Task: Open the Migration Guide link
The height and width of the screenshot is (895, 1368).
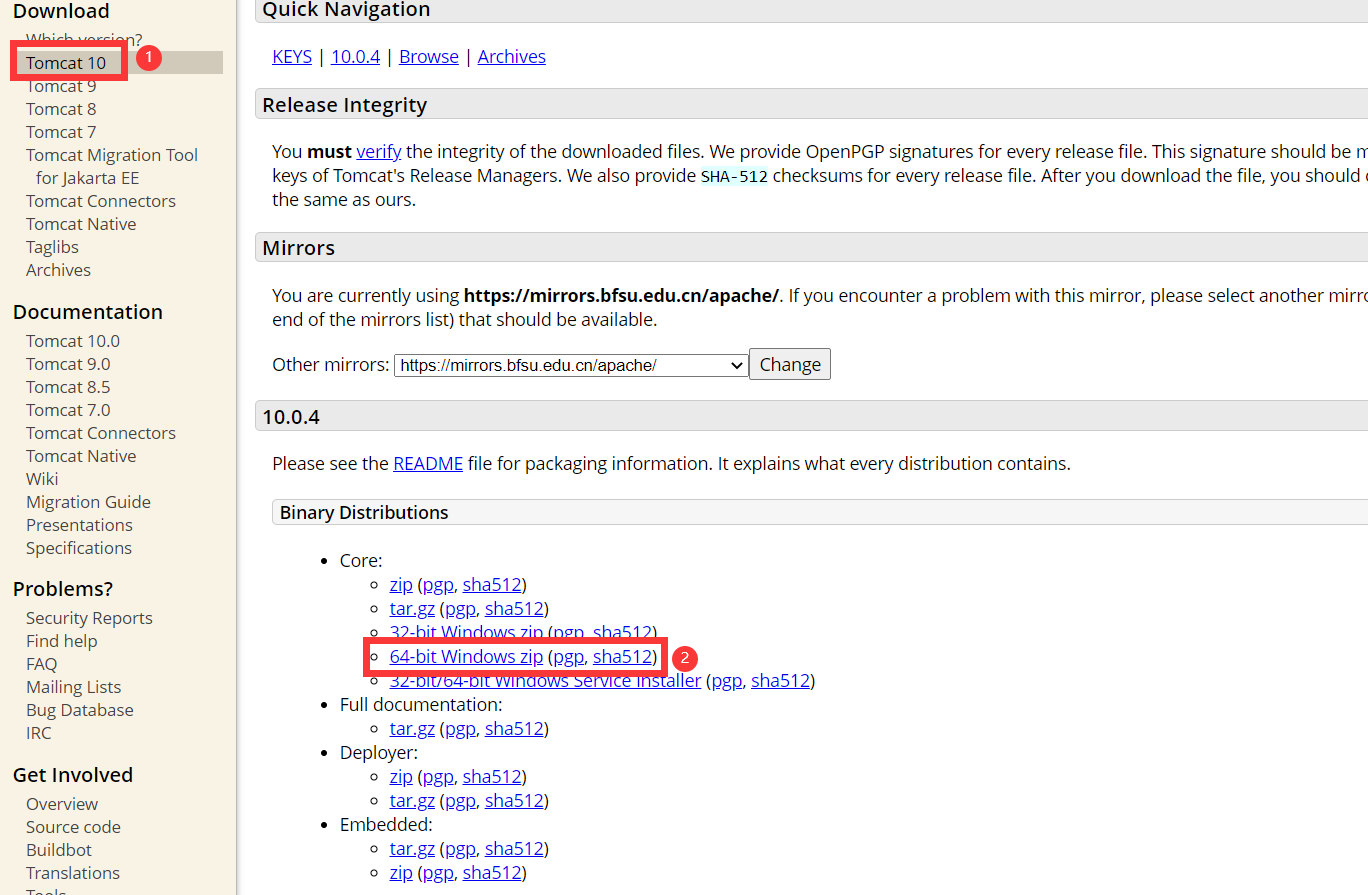Action: 88,502
